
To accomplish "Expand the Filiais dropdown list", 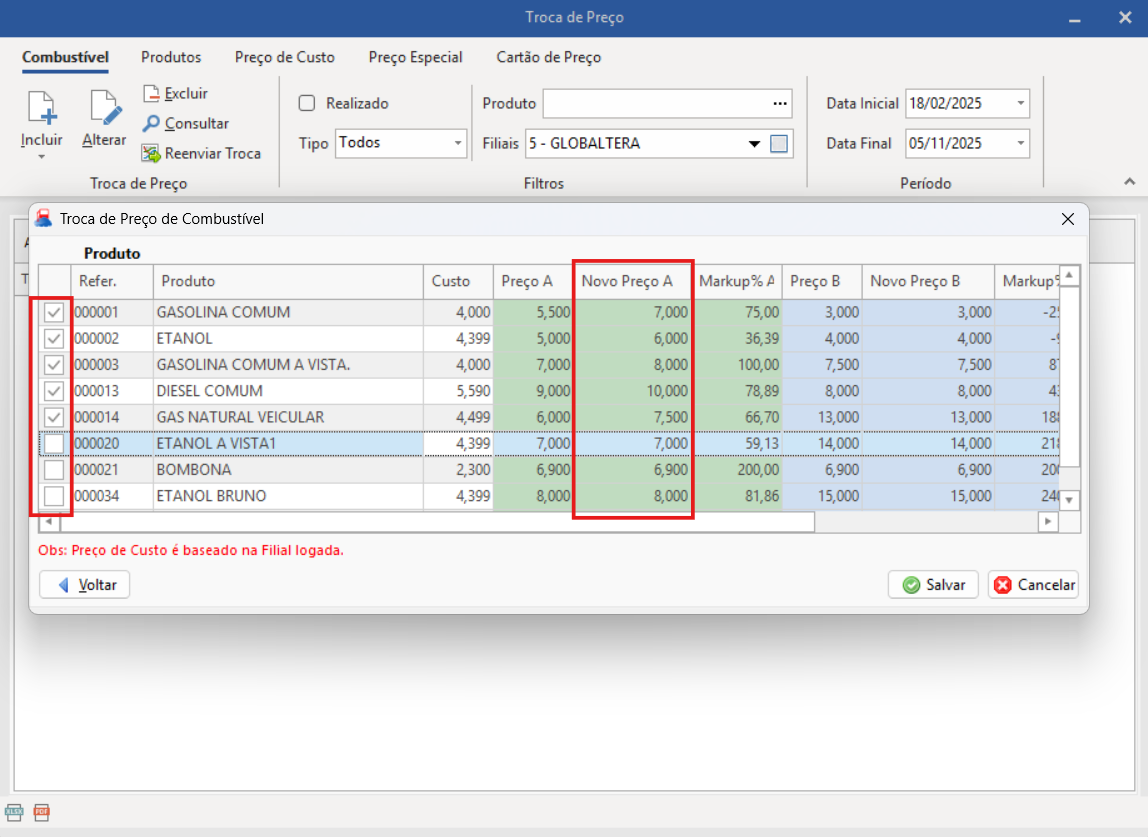I will click(x=755, y=144).
